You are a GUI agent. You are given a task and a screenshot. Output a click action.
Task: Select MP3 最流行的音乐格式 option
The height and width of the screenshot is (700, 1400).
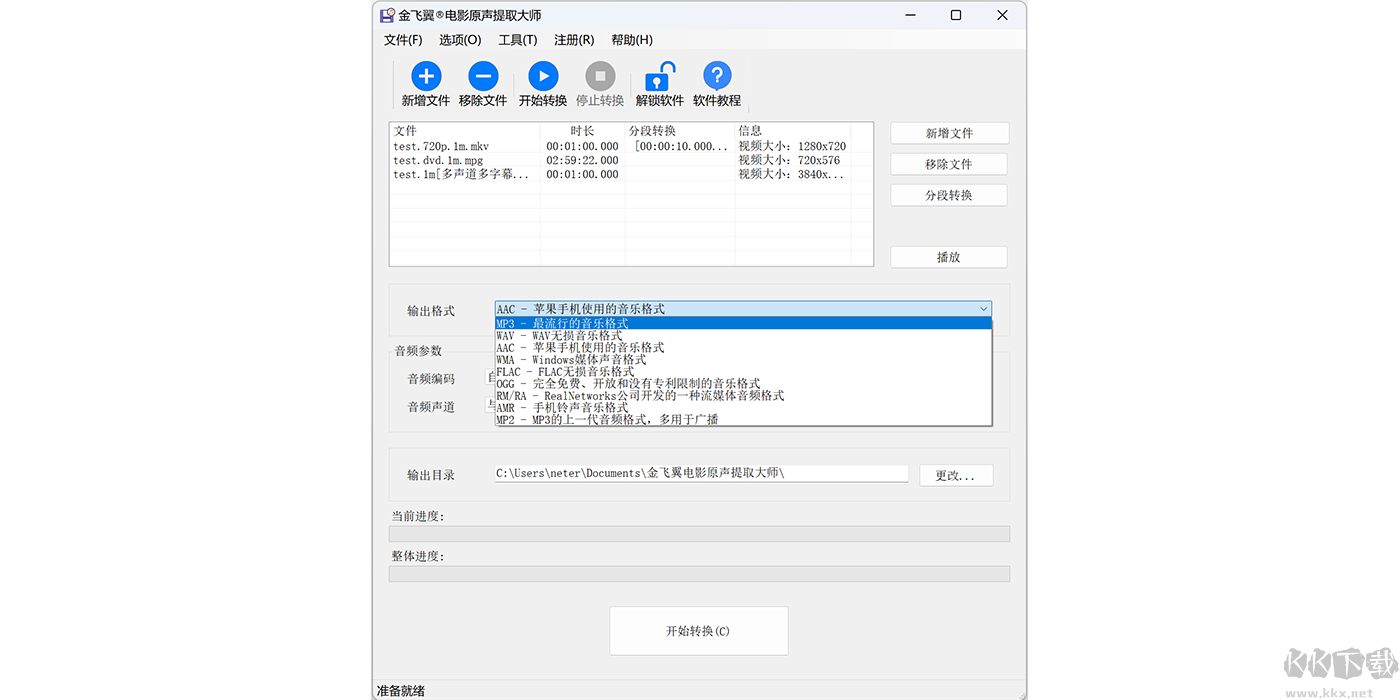click(600, 322)
